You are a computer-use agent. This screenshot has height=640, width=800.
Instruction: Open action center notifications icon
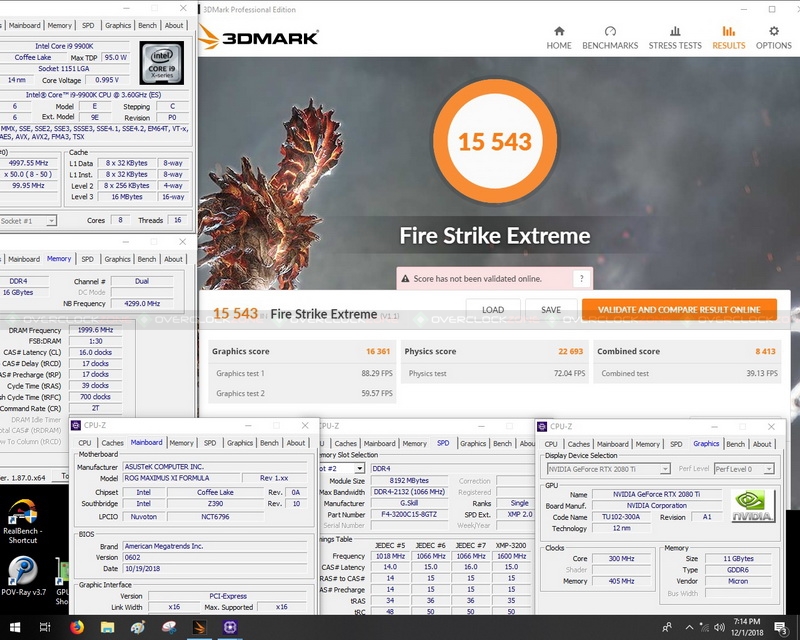pos(780,627)
